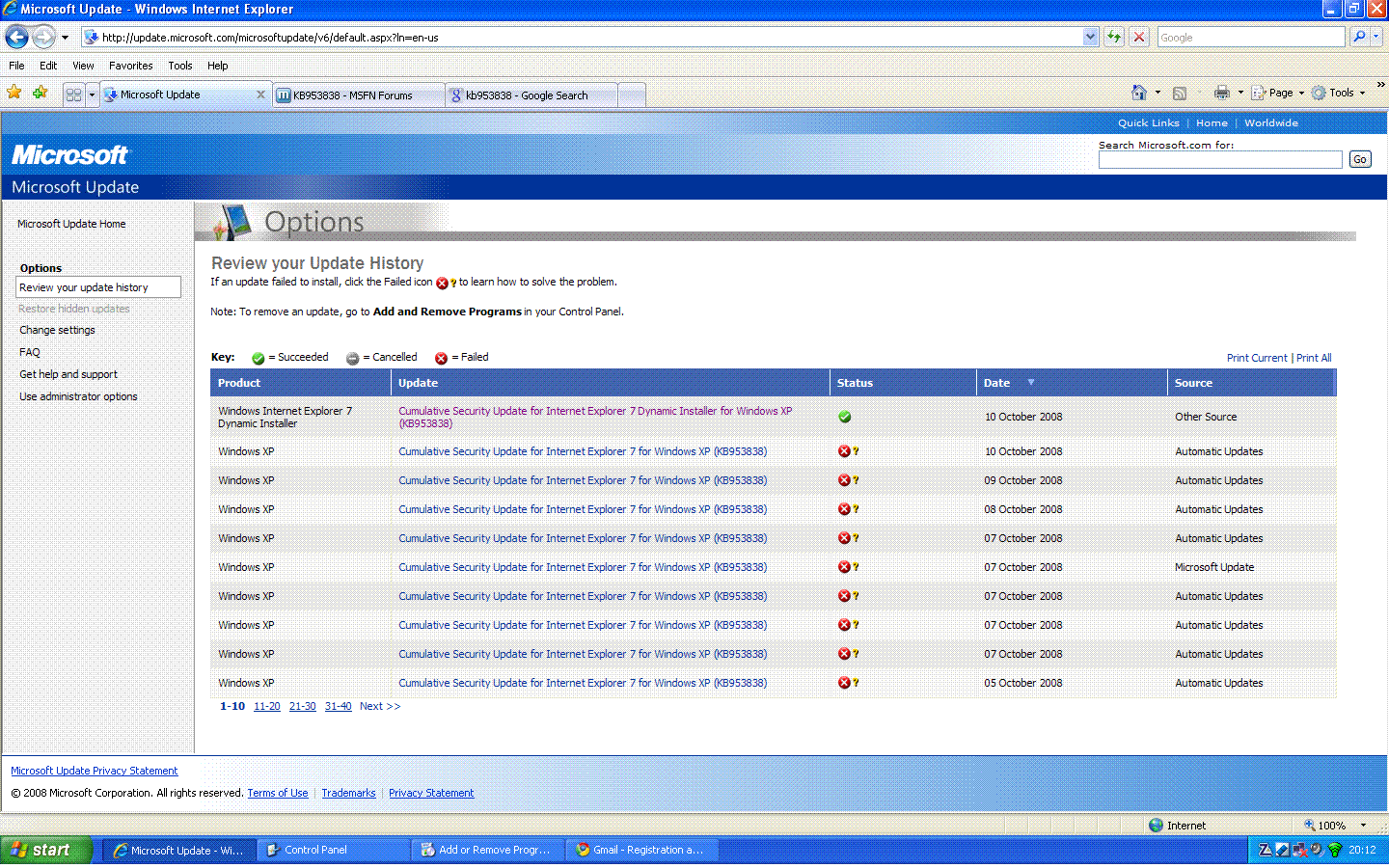Click the red Stop loading icon

(1139, 37)
